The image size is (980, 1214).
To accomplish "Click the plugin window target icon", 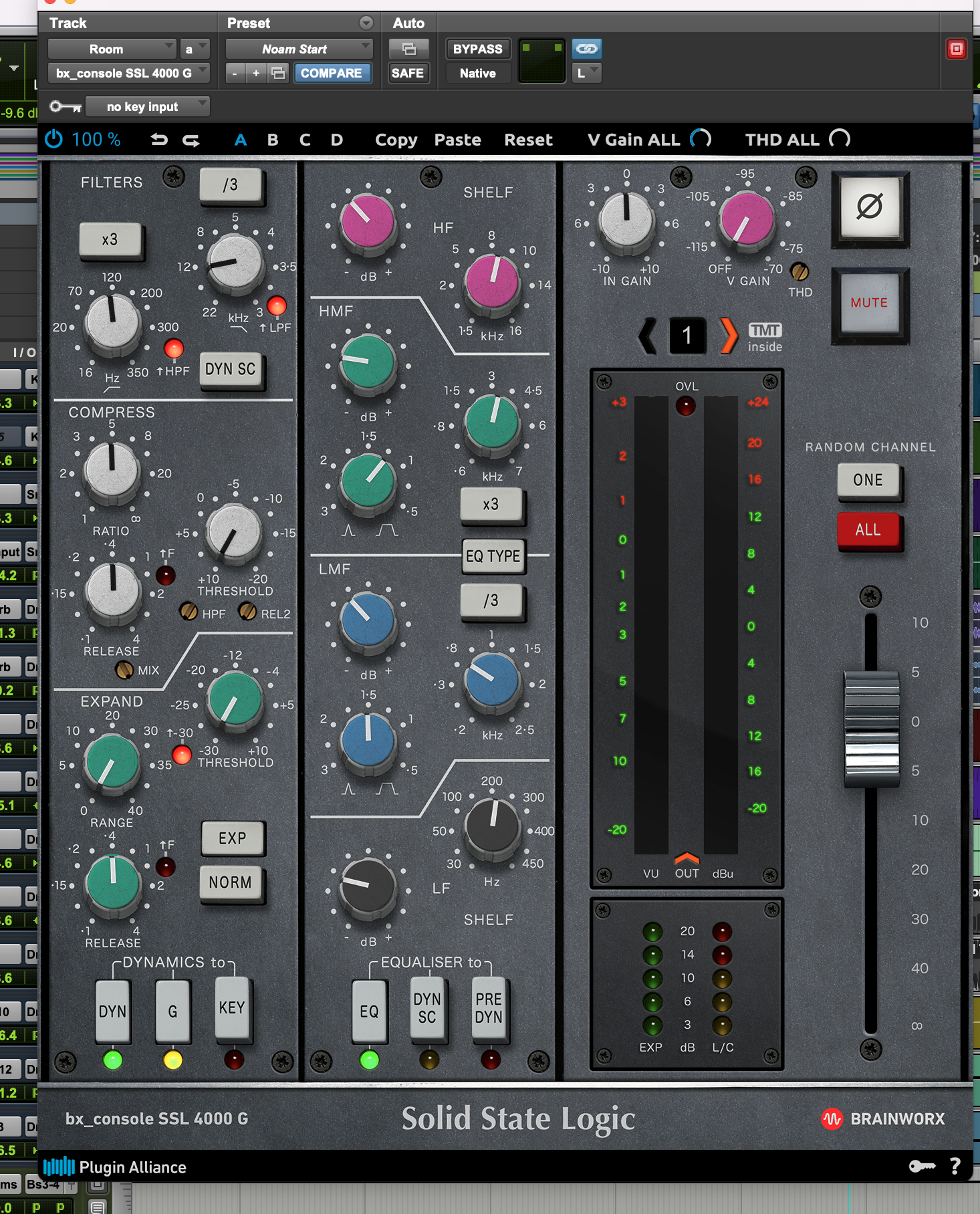I will [x=956, y=49].
